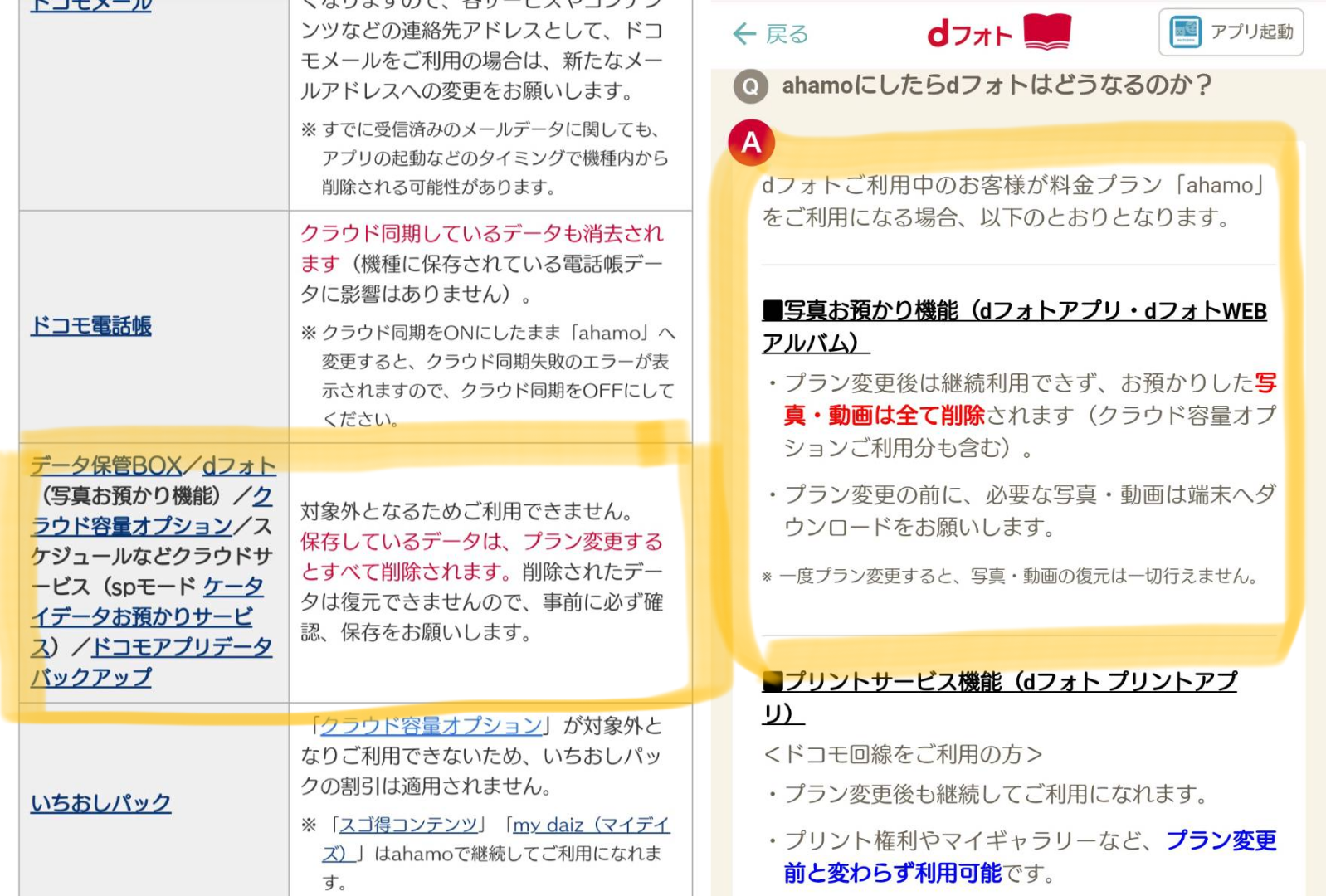Open the my daiz (マイデイズ) link

(x=498, y=839)
